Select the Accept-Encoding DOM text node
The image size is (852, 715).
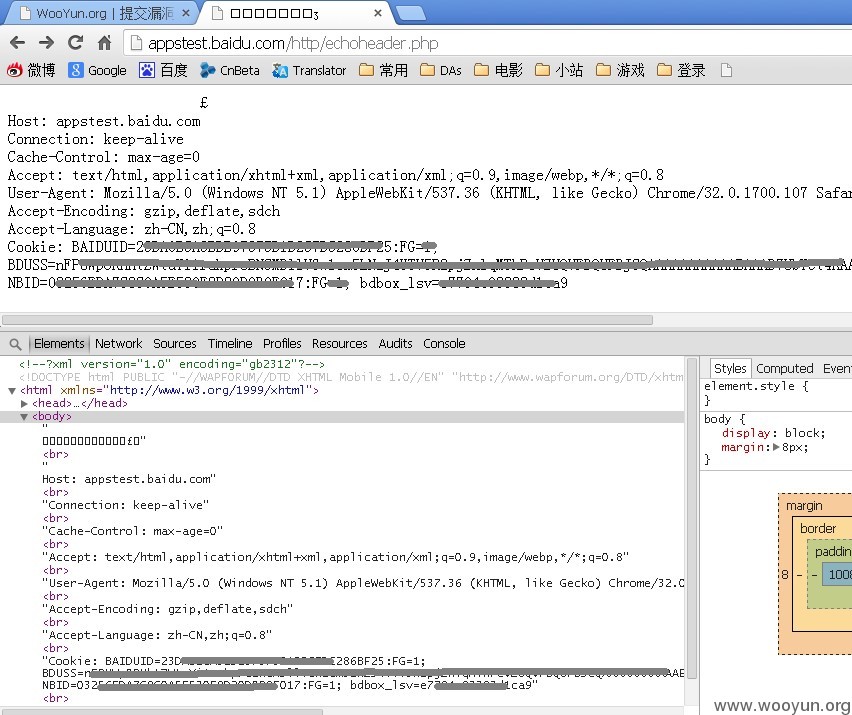coord(167,609)
